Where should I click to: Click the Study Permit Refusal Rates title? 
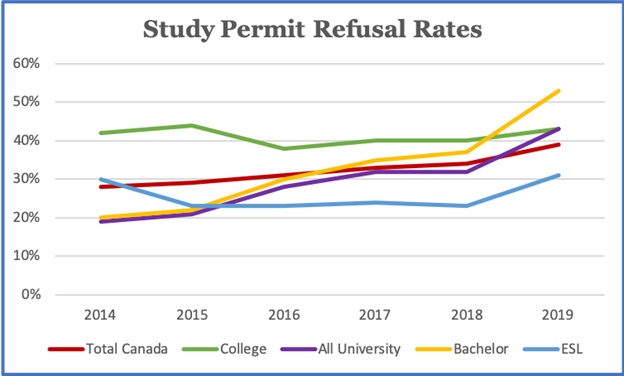pyautogui.click(x=312, y=30)
